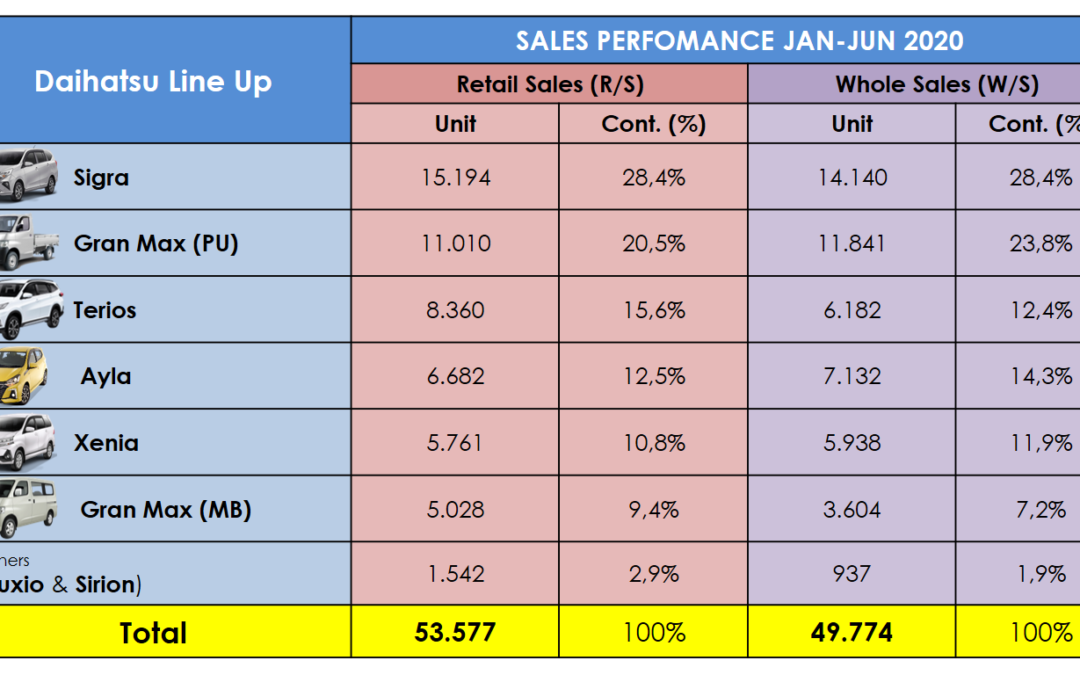Image resolution: width=1080 pixels, height=675 pixels.
Task: Select the Whole Sales (W/S) column header
Action: point(937,84)
